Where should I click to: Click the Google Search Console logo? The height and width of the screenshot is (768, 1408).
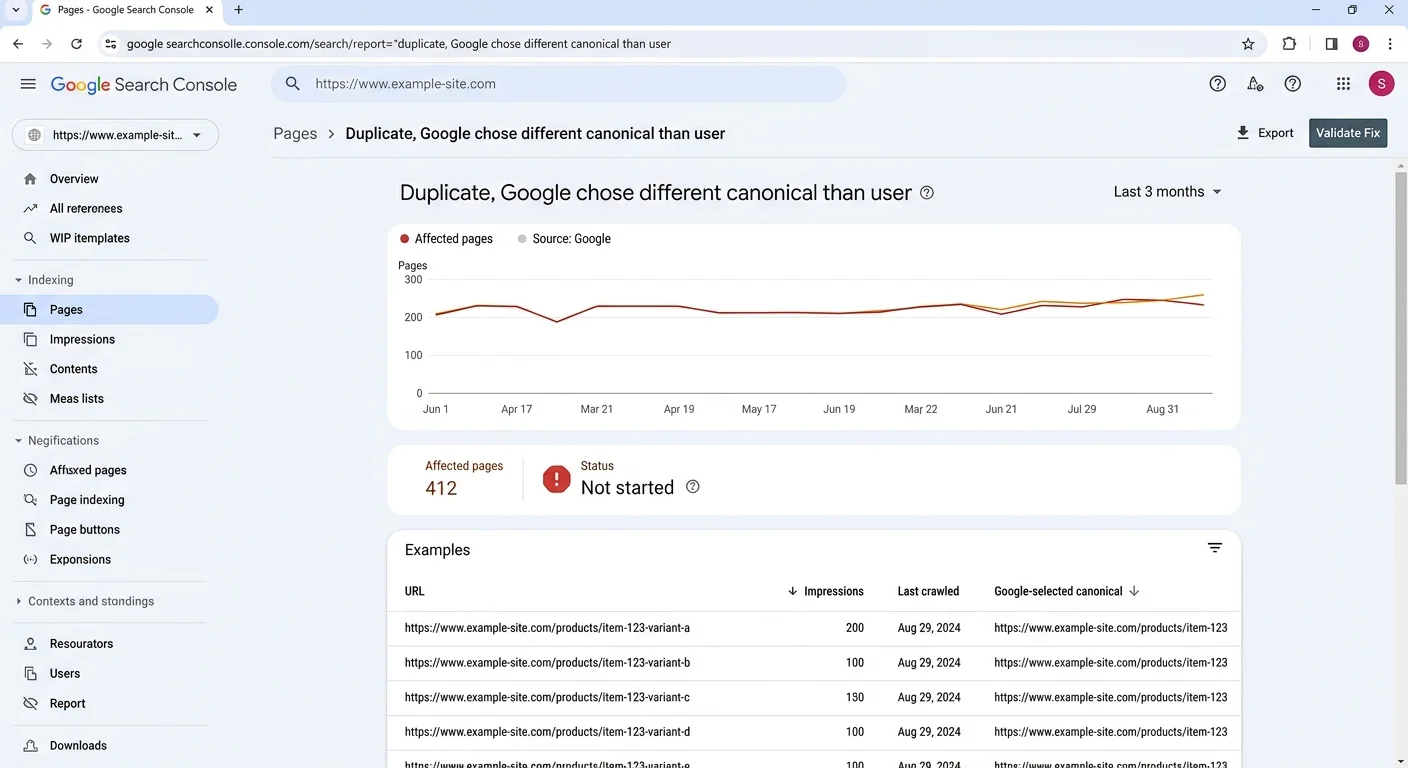pyautogui.click(x=144, y=85)
